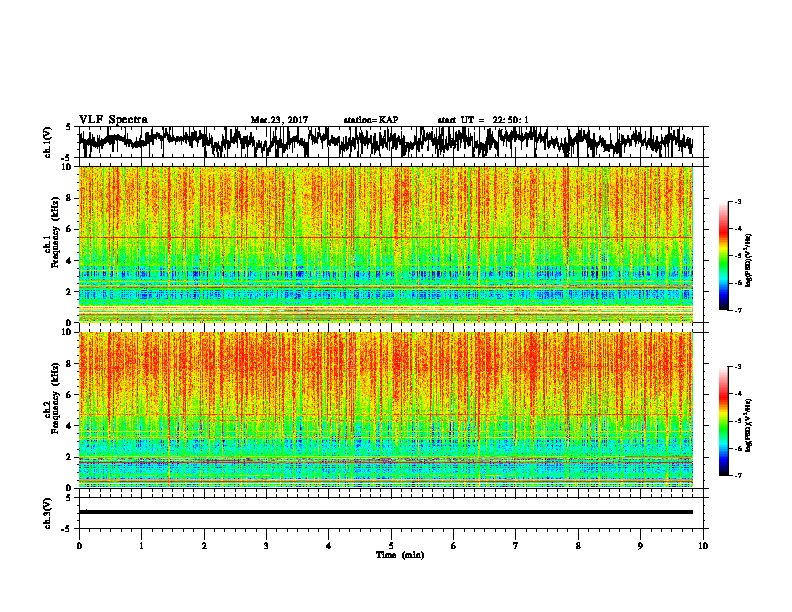Screen dimensions: 792x612
Task: Click the "3" tick on the time axis
Action: [266, 546]
